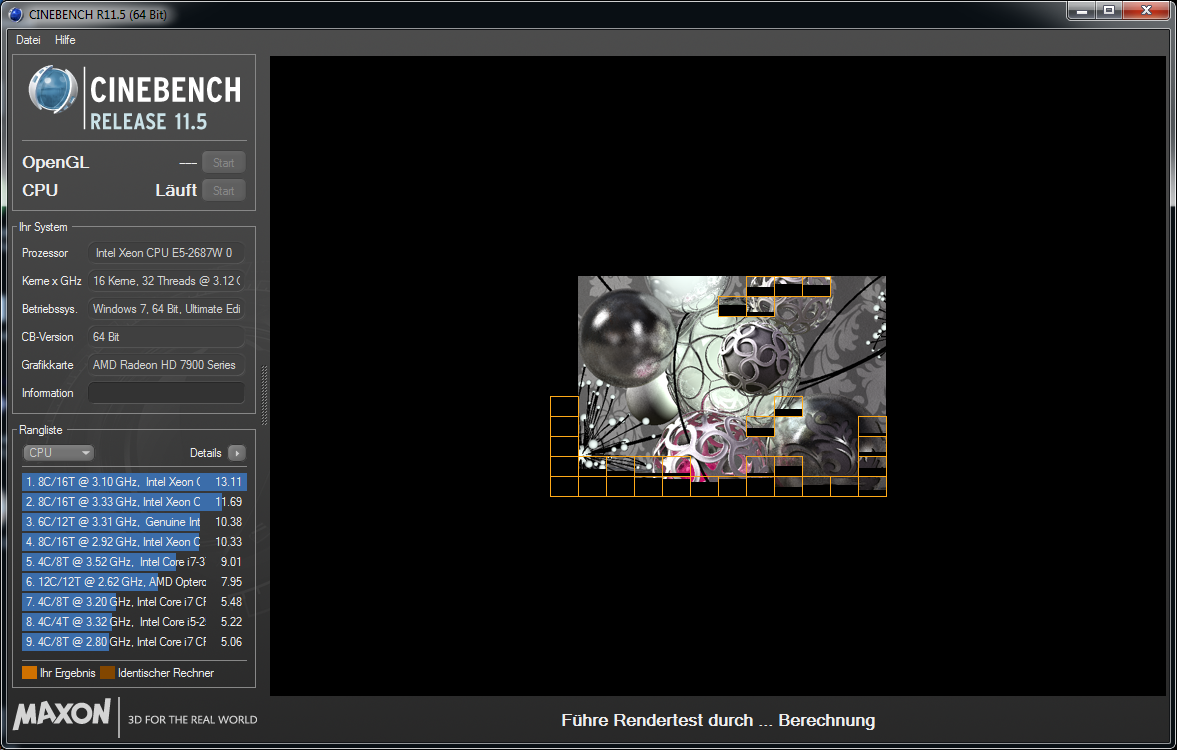This screenshot has width=1177, height=750.
Task: Click the panel splitter grip handle
Action: 263,396
